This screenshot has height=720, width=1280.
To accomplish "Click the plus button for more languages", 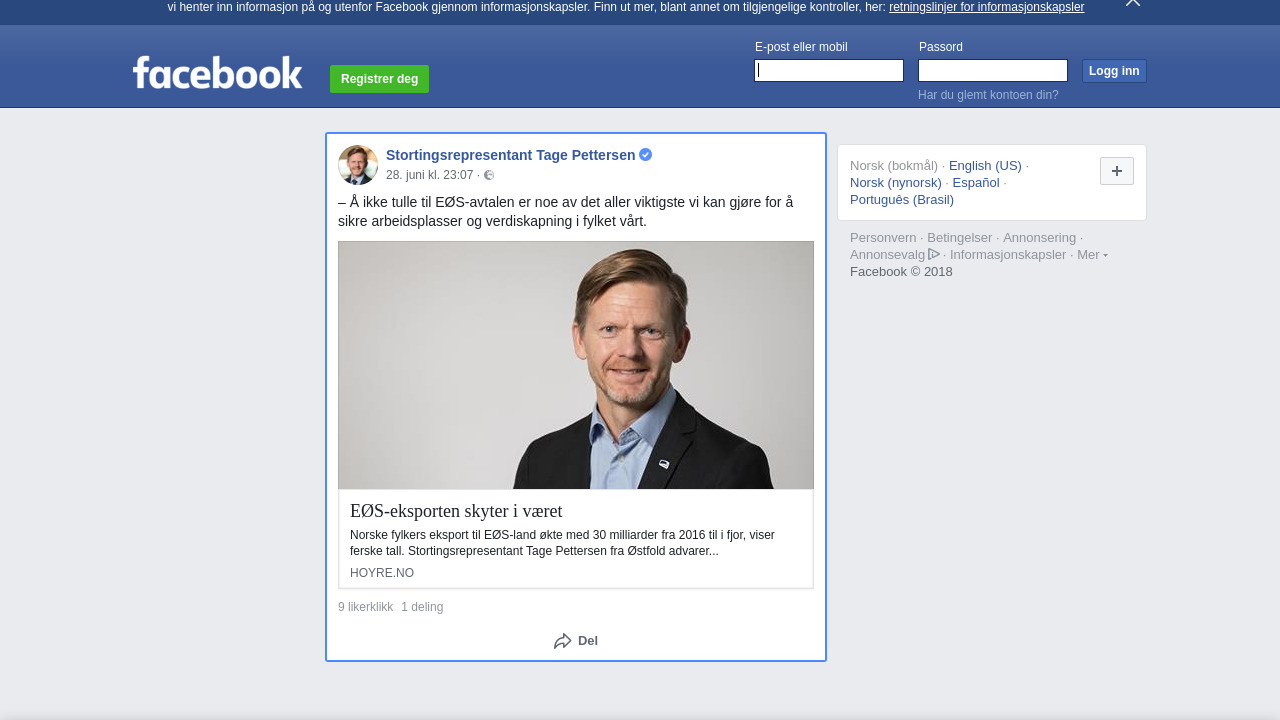I will tap(1117, 171).
